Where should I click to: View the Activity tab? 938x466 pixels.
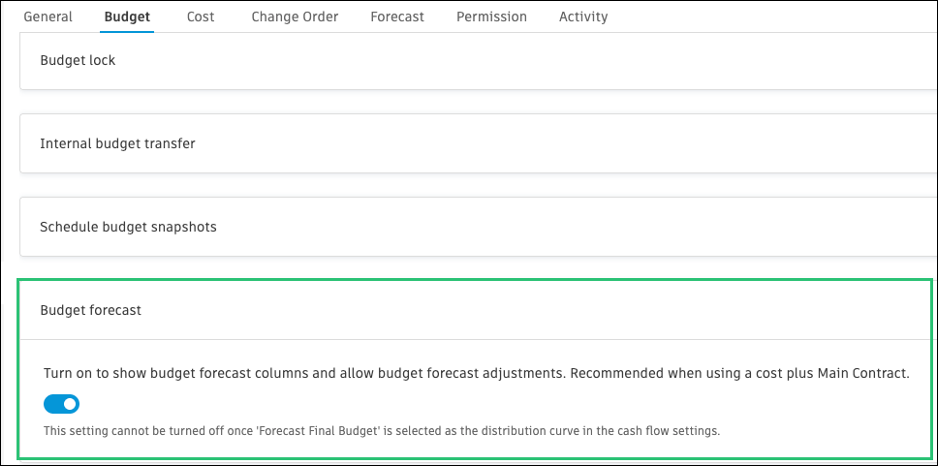click(x=583, y=17)
